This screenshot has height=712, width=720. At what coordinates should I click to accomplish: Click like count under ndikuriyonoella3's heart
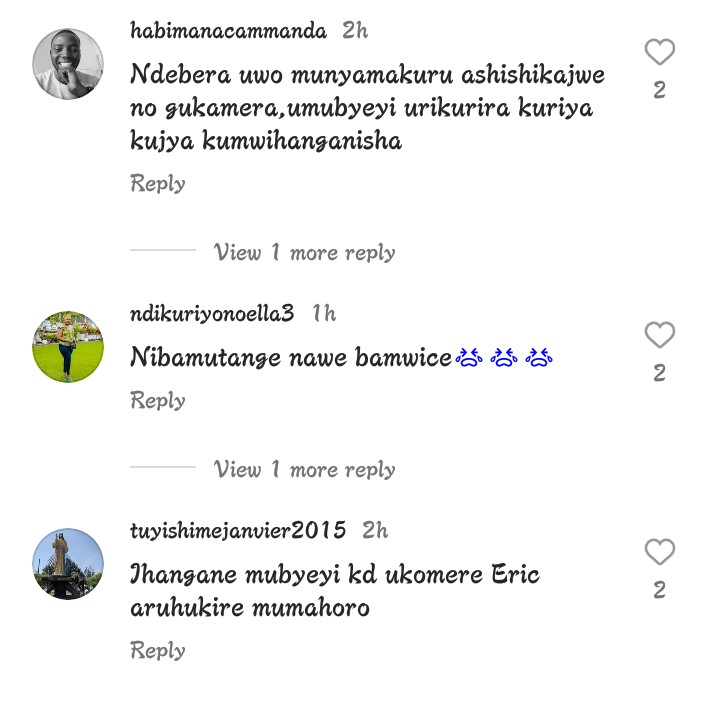tap(659, 373)
